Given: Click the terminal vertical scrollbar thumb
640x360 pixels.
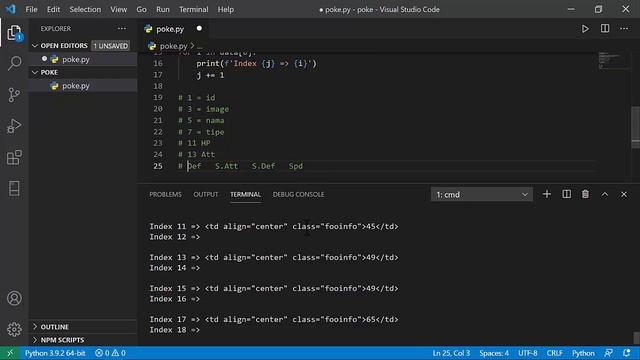Looking at the screenshot, I should pyautogui.click(x=636, y=338).
